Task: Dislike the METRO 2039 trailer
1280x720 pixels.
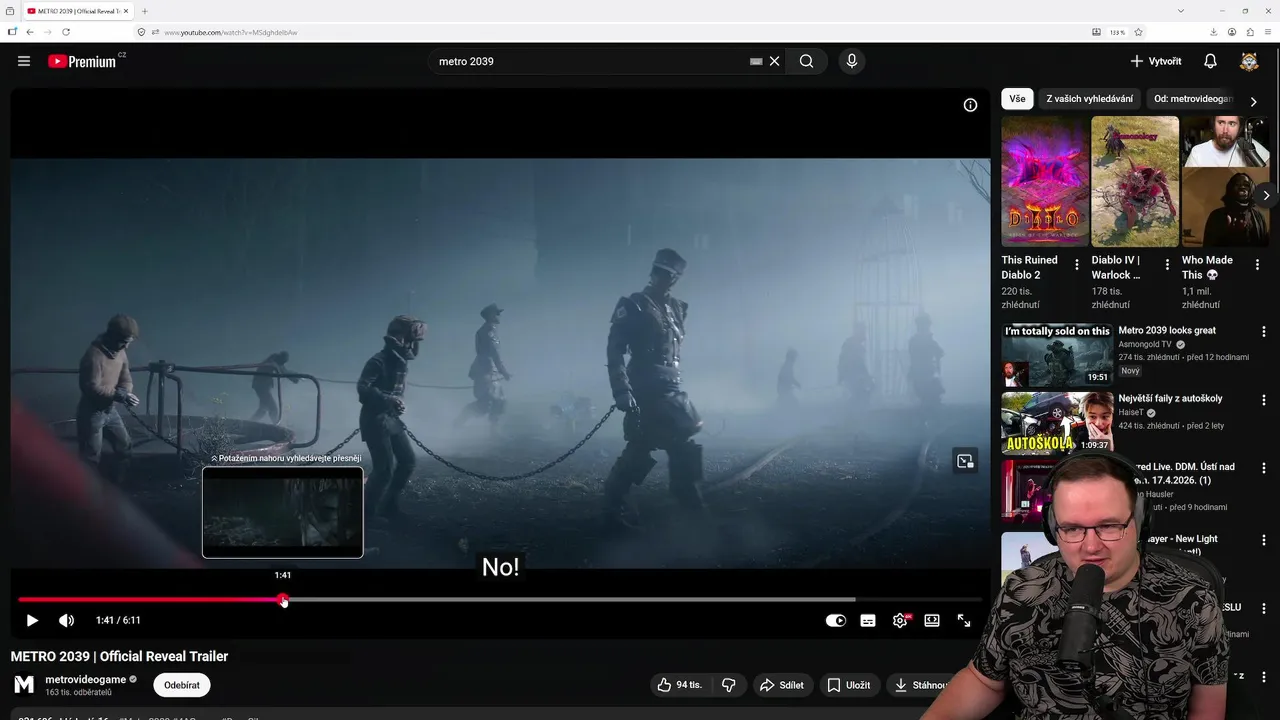Action: coord(728,685)
